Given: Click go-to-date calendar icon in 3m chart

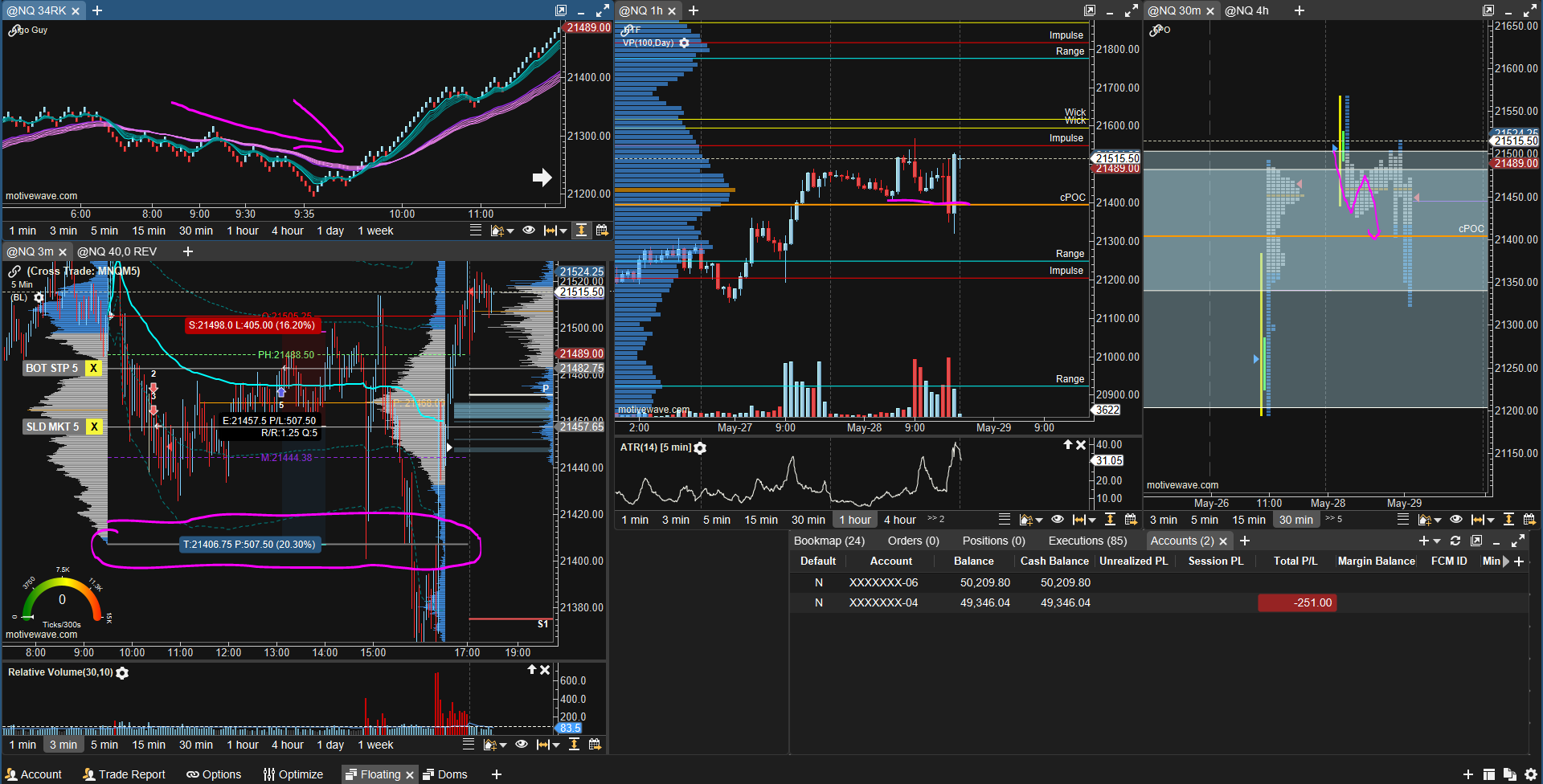Looking at the screenshot, I should coord(595,745).
